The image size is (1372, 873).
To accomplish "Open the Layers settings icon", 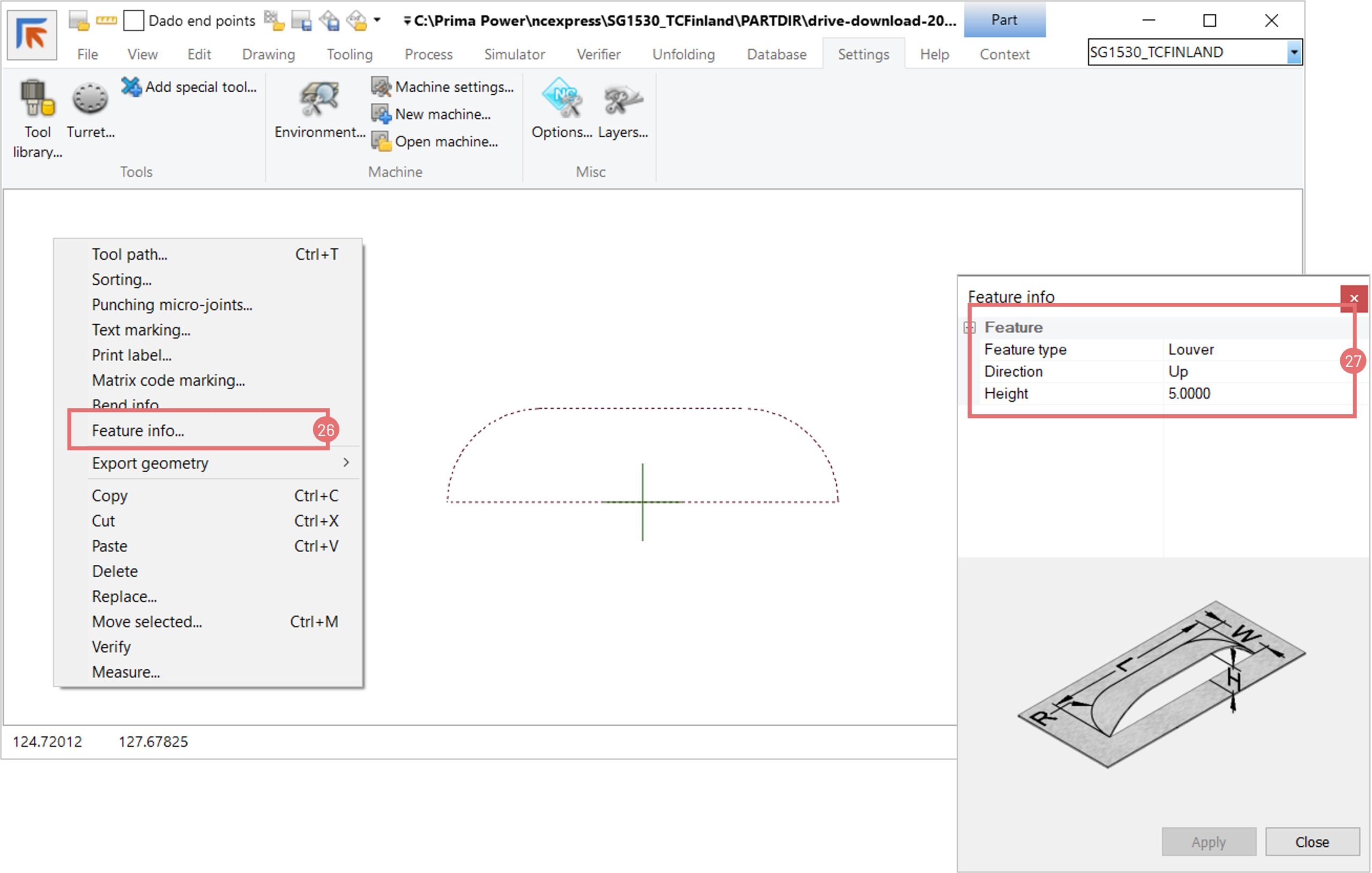I will click(x=623, y=99).
